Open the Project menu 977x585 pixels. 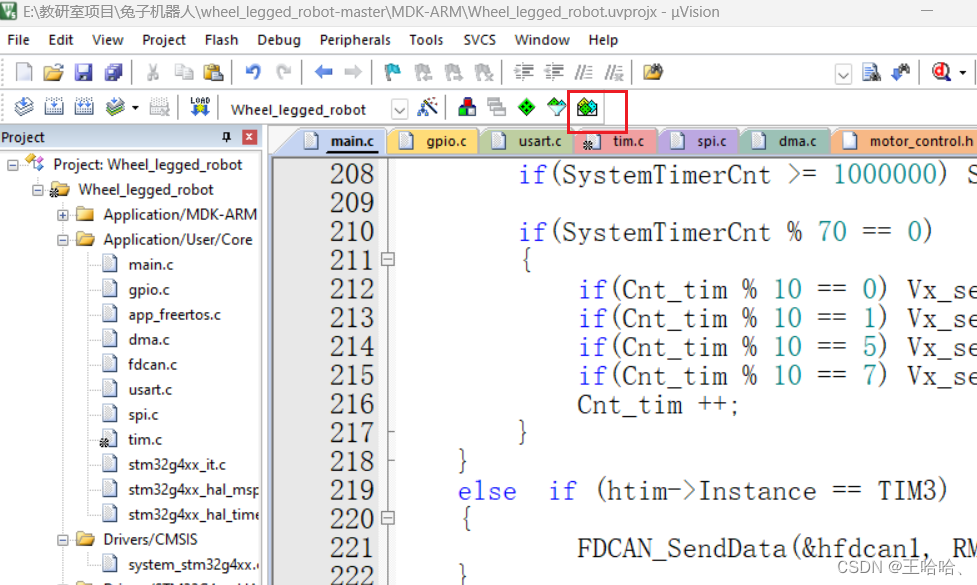tap(164, 40)
